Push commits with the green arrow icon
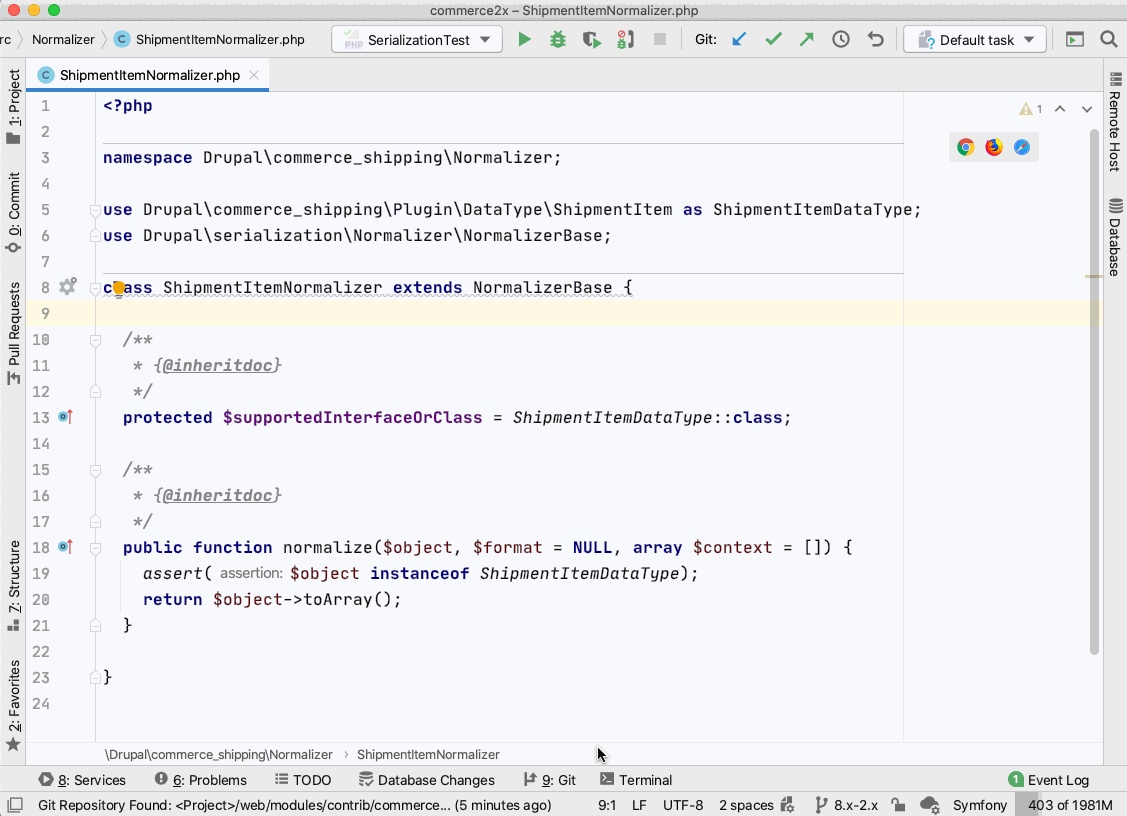Image resolution: width=1127 pixels, height=816 pixels. 806,39
